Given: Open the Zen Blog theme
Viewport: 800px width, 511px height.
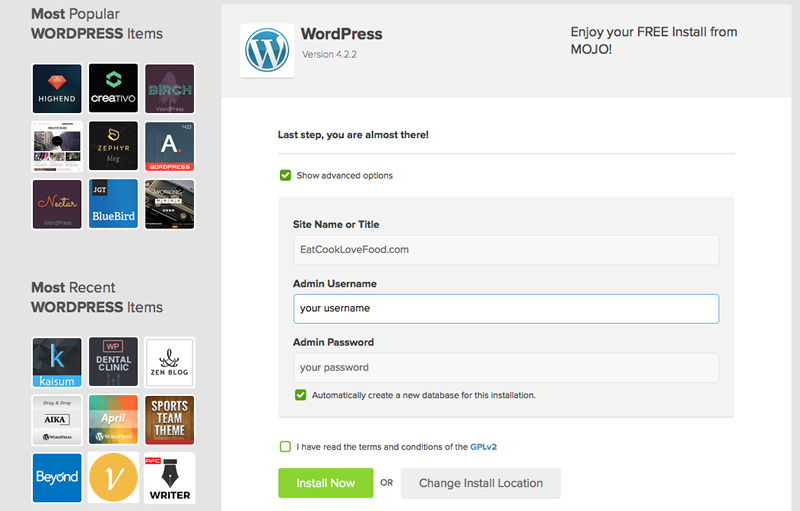Looking at the screenshot, I should pos(169,362).
